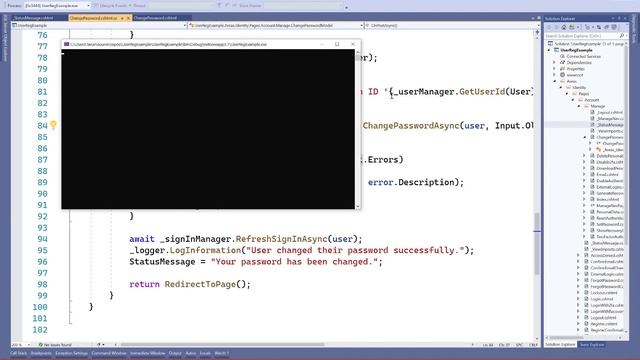
Task: Click Solution Explorer horizontal scrollbar
Action: (566, 338)
